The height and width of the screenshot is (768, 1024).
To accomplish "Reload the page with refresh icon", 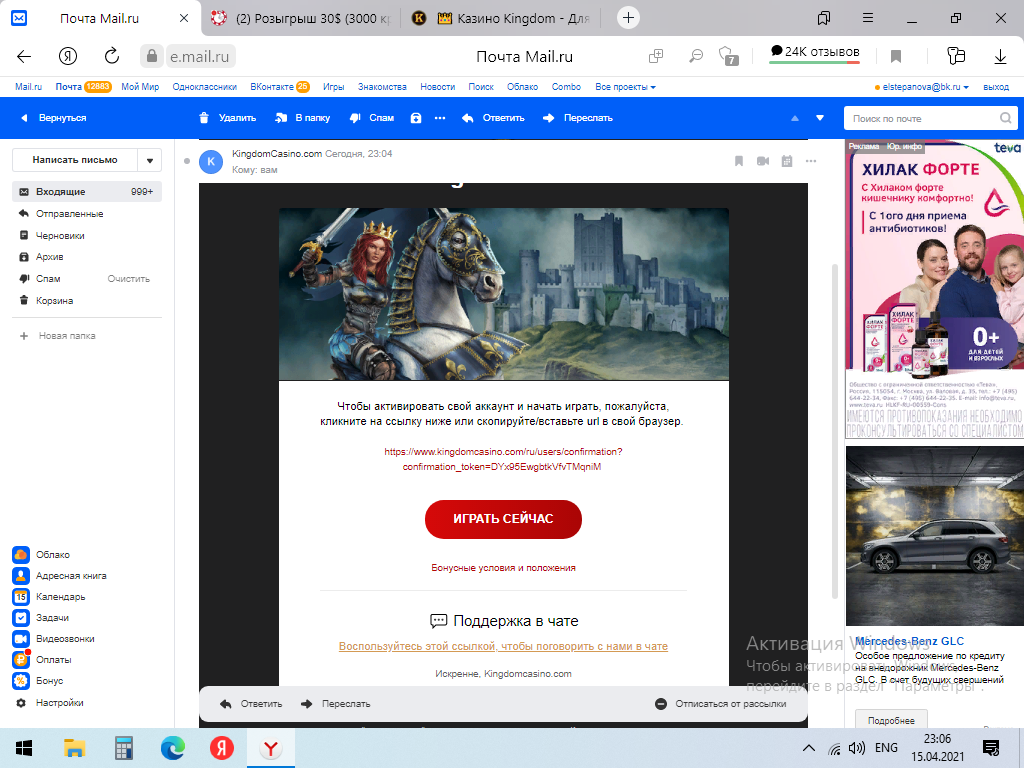I will point(112,56).
